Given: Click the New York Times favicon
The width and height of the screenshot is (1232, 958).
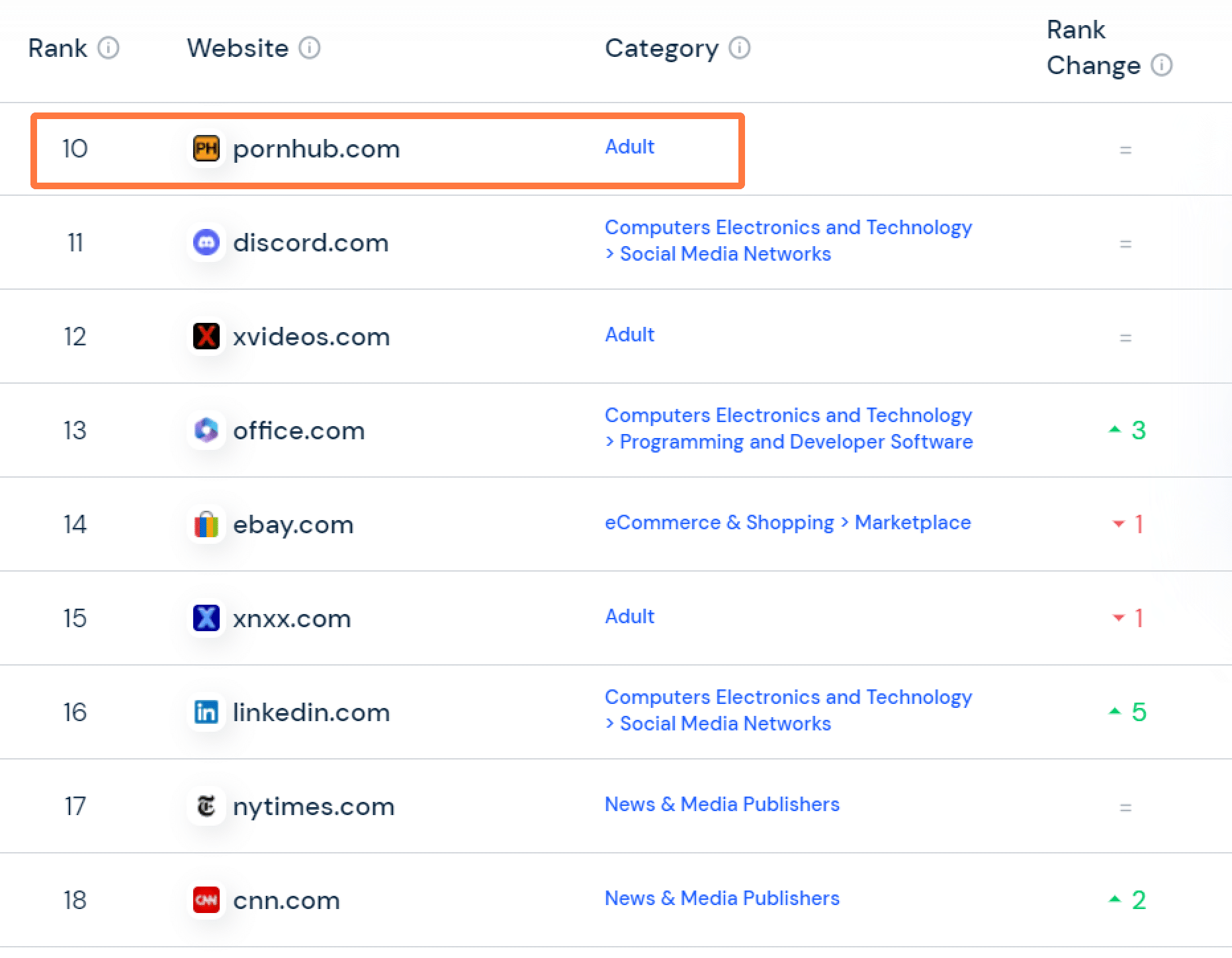Looking at the screenshot, I should click(x=206, y=806).
